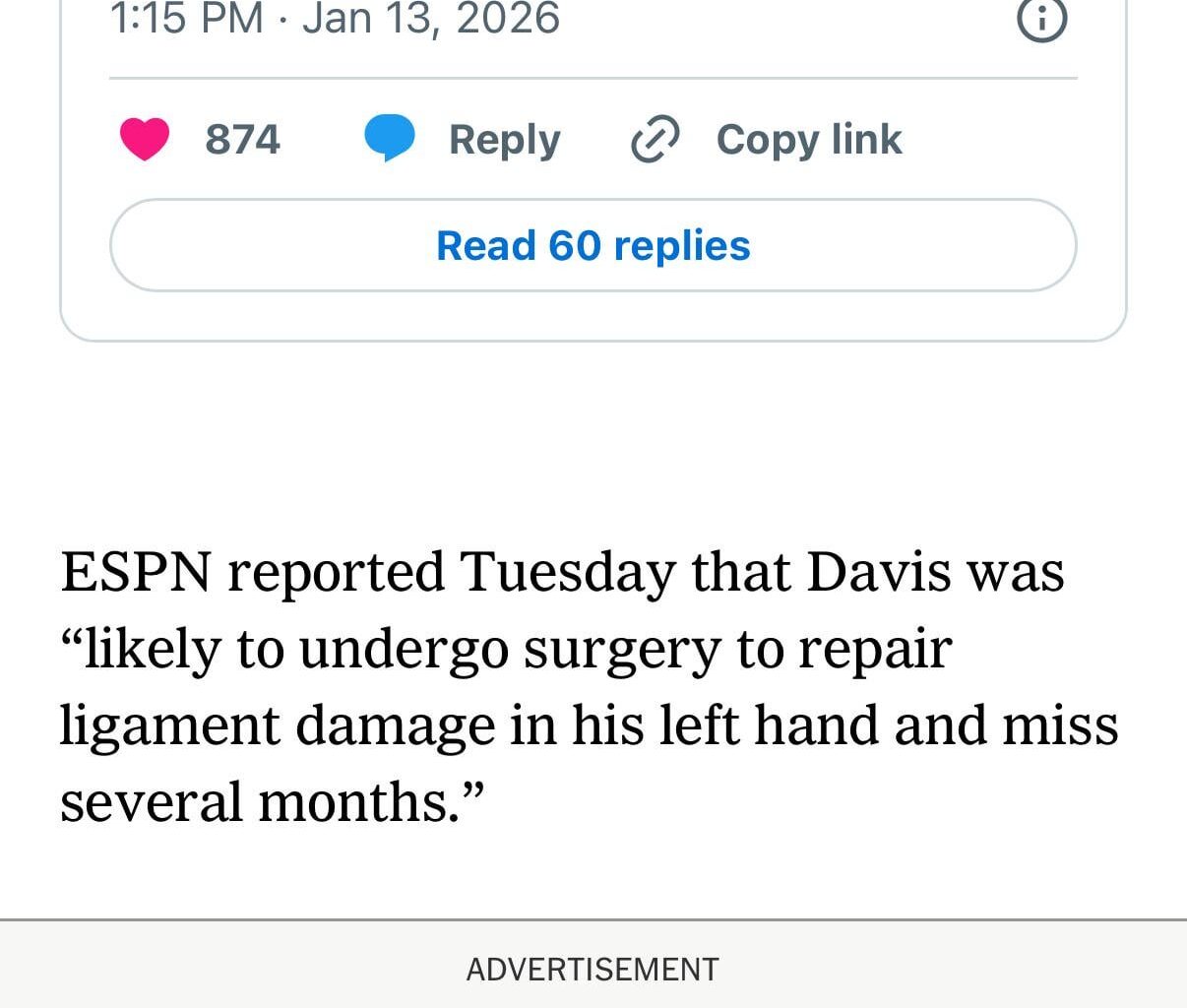Click the Copy link label
Screen dimensions: 1187x1008
click(x=808, y=138)
